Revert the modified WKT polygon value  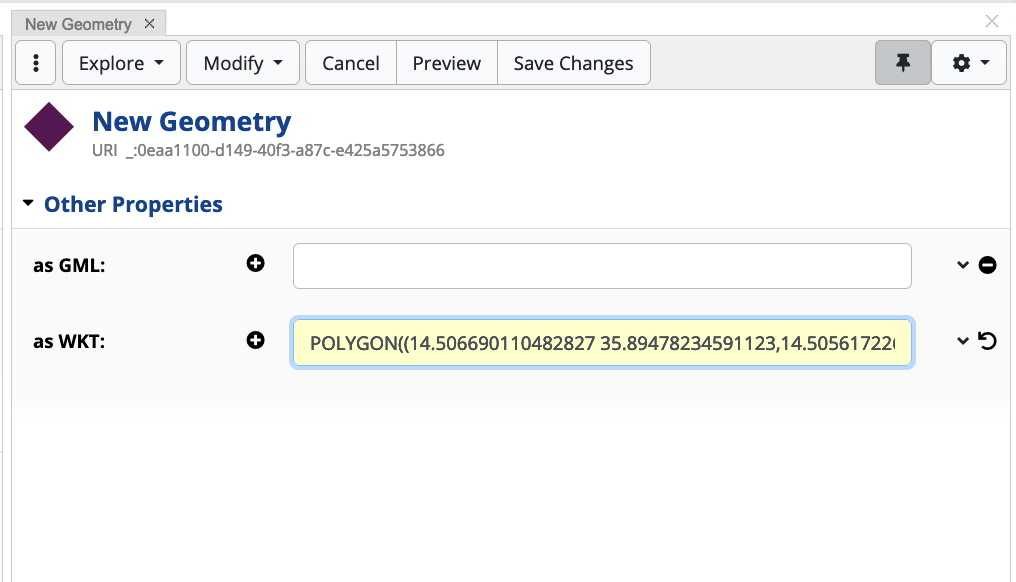(988, 340)
